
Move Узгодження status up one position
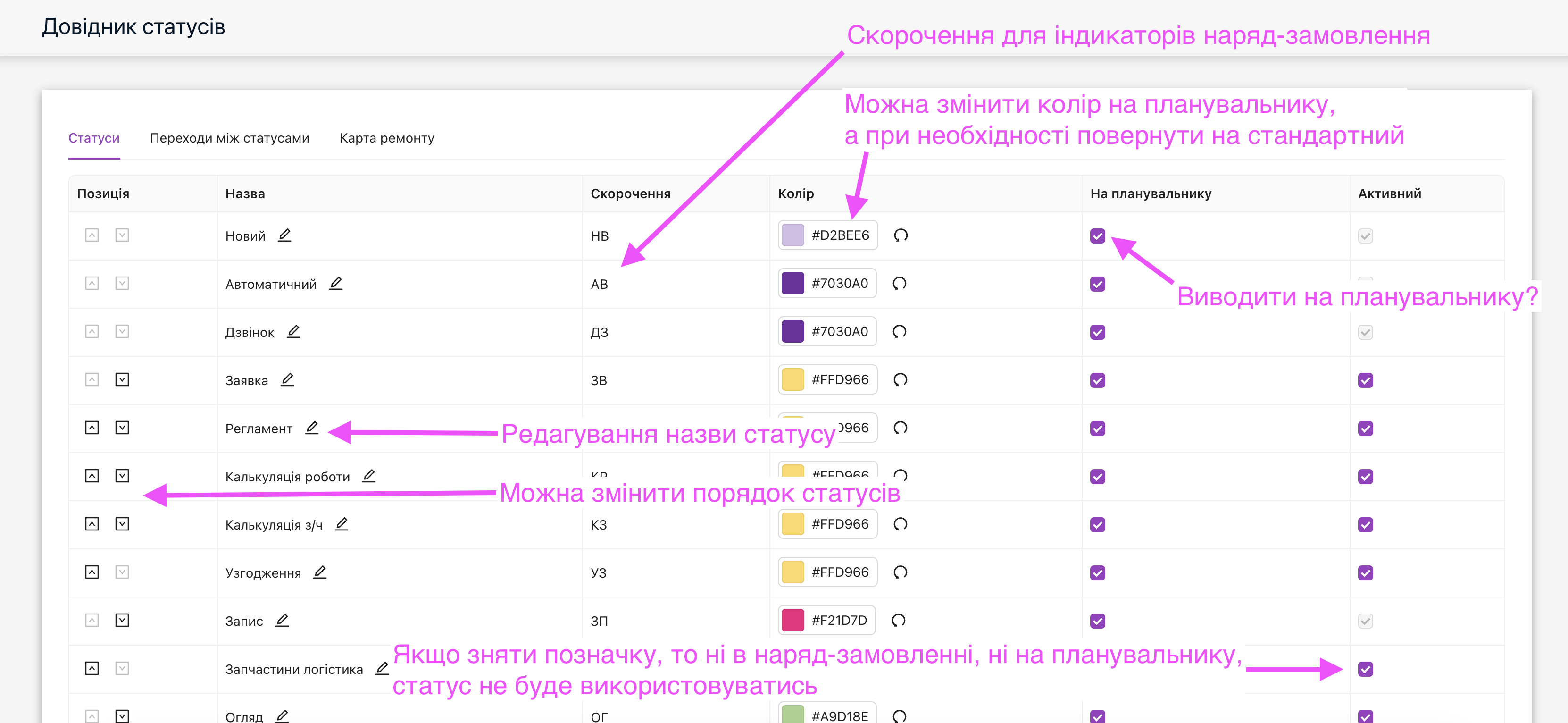92,572
